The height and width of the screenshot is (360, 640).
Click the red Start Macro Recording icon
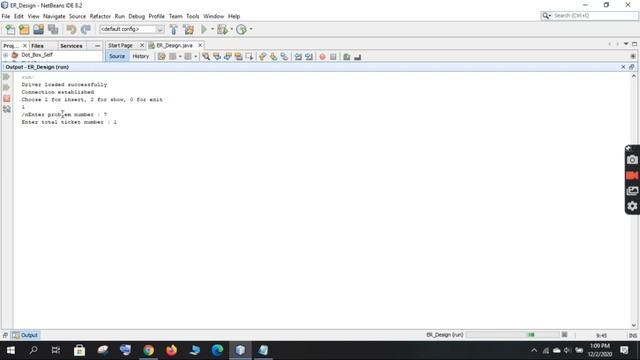(322, 57)
